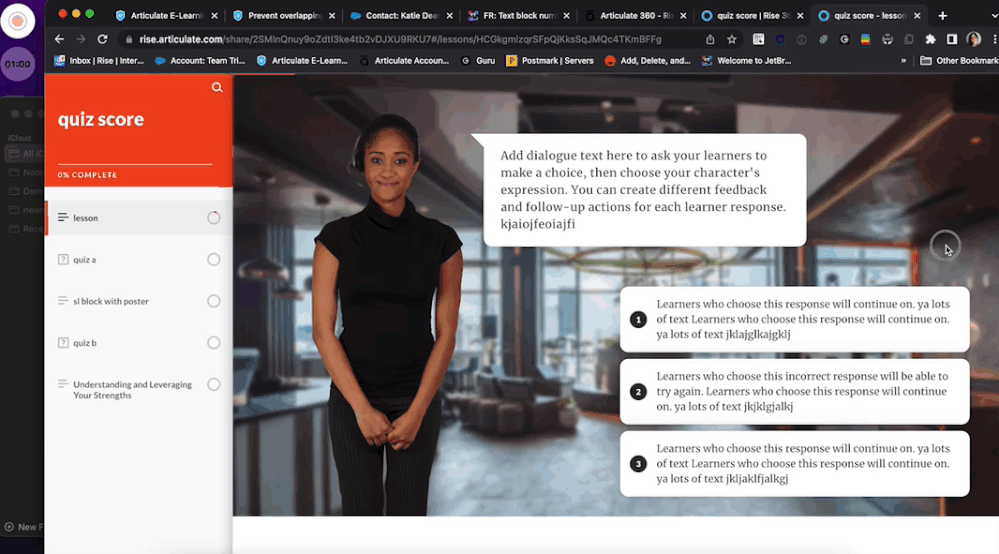Click completion circle beside sl block with poster
999x554 pixels.
pos(213,301)
